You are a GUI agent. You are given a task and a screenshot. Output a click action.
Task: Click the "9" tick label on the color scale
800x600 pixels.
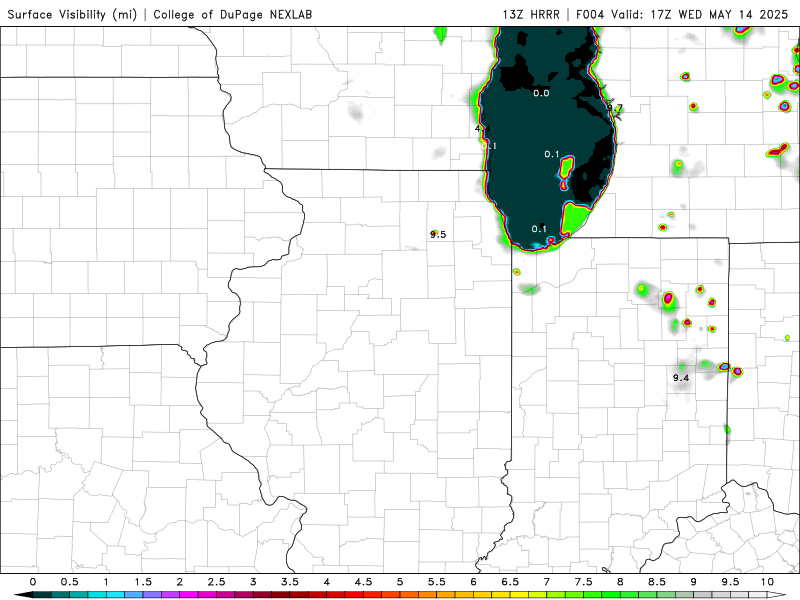694,582
